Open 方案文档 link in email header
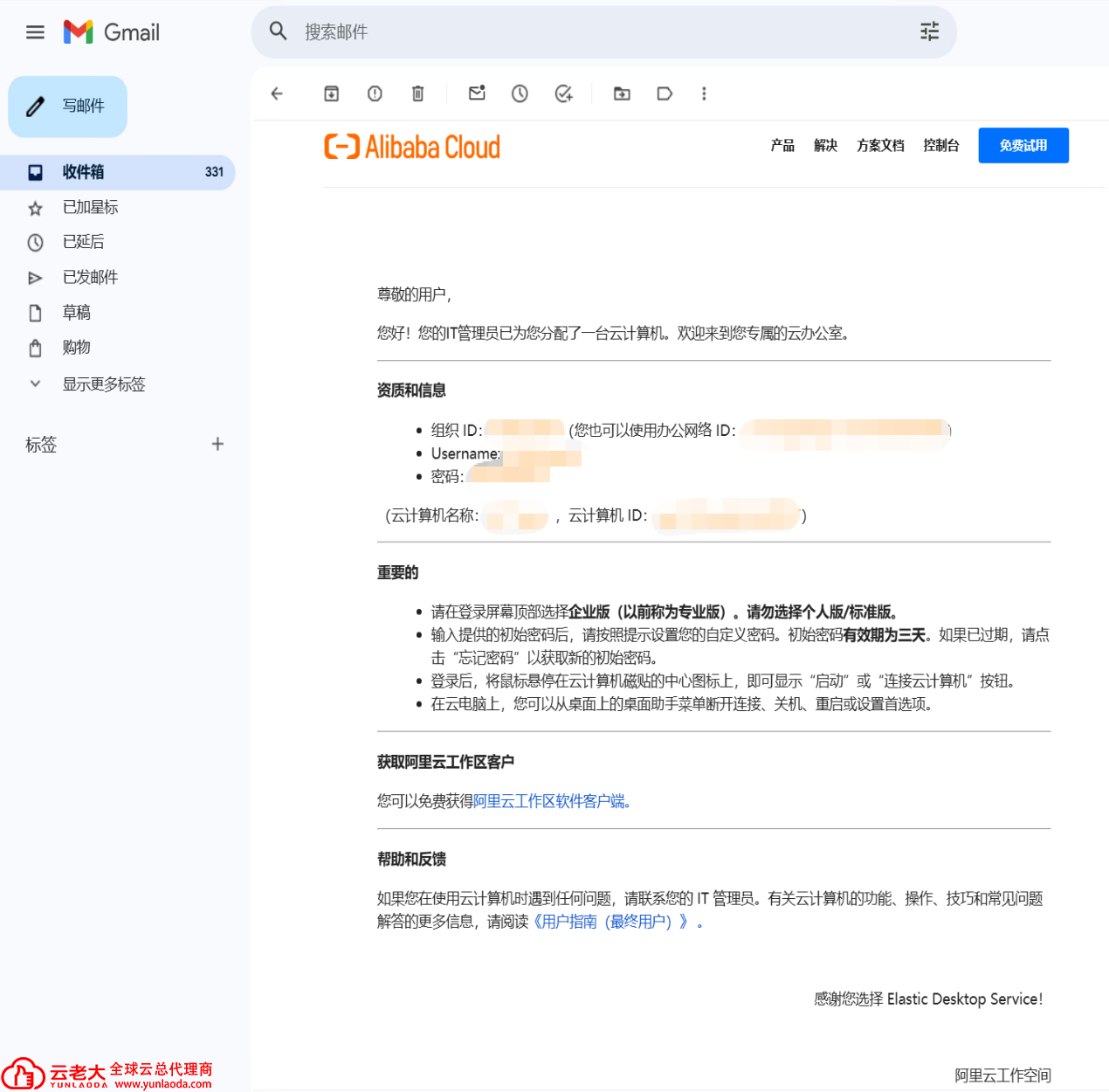 (x=880, y=145)
